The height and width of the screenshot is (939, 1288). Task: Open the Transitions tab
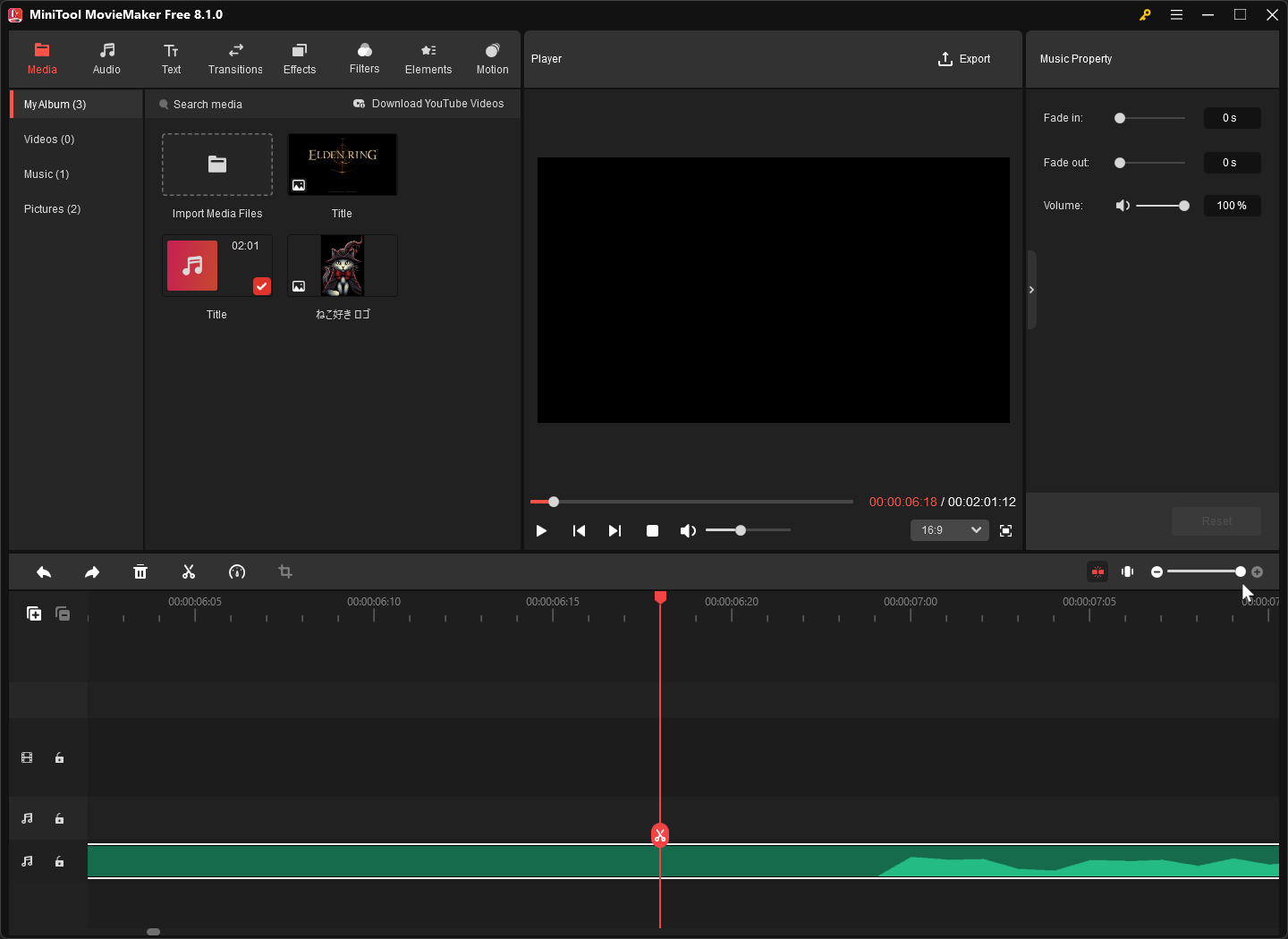(x=235, y=59)
